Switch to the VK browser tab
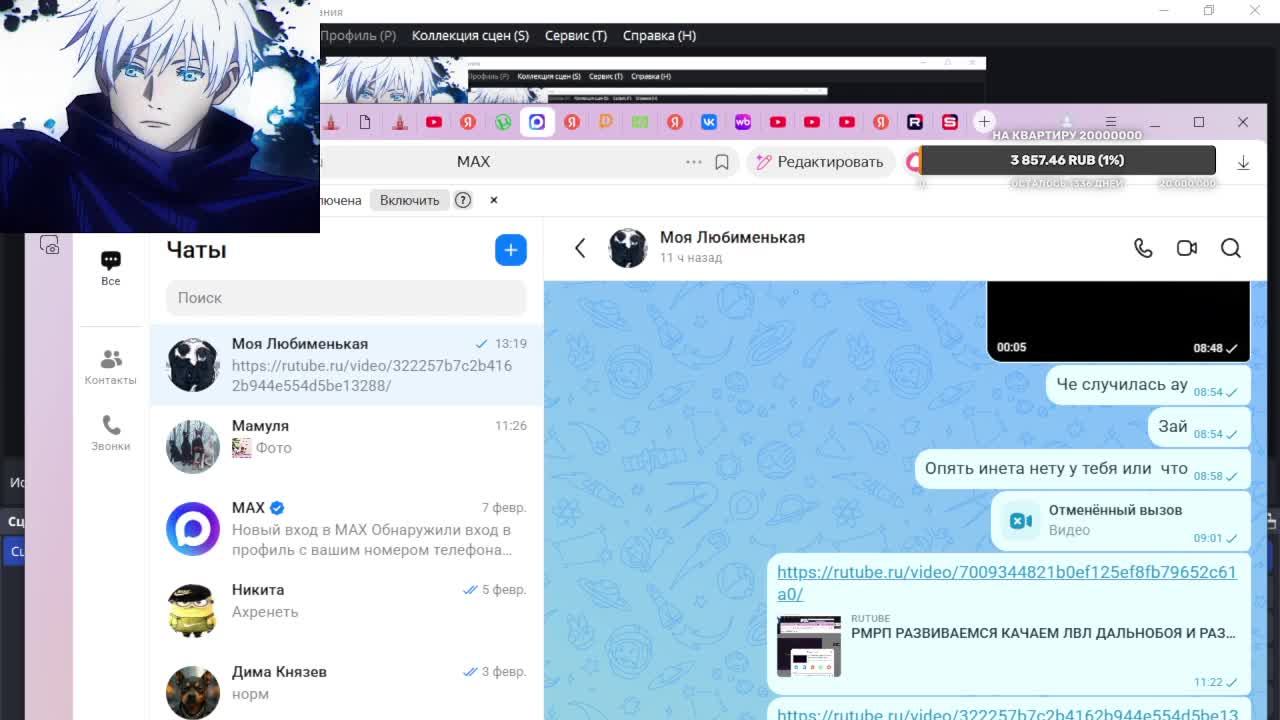Image resolution: width=1280 pixels, height=720 pixels. [709, 122]
